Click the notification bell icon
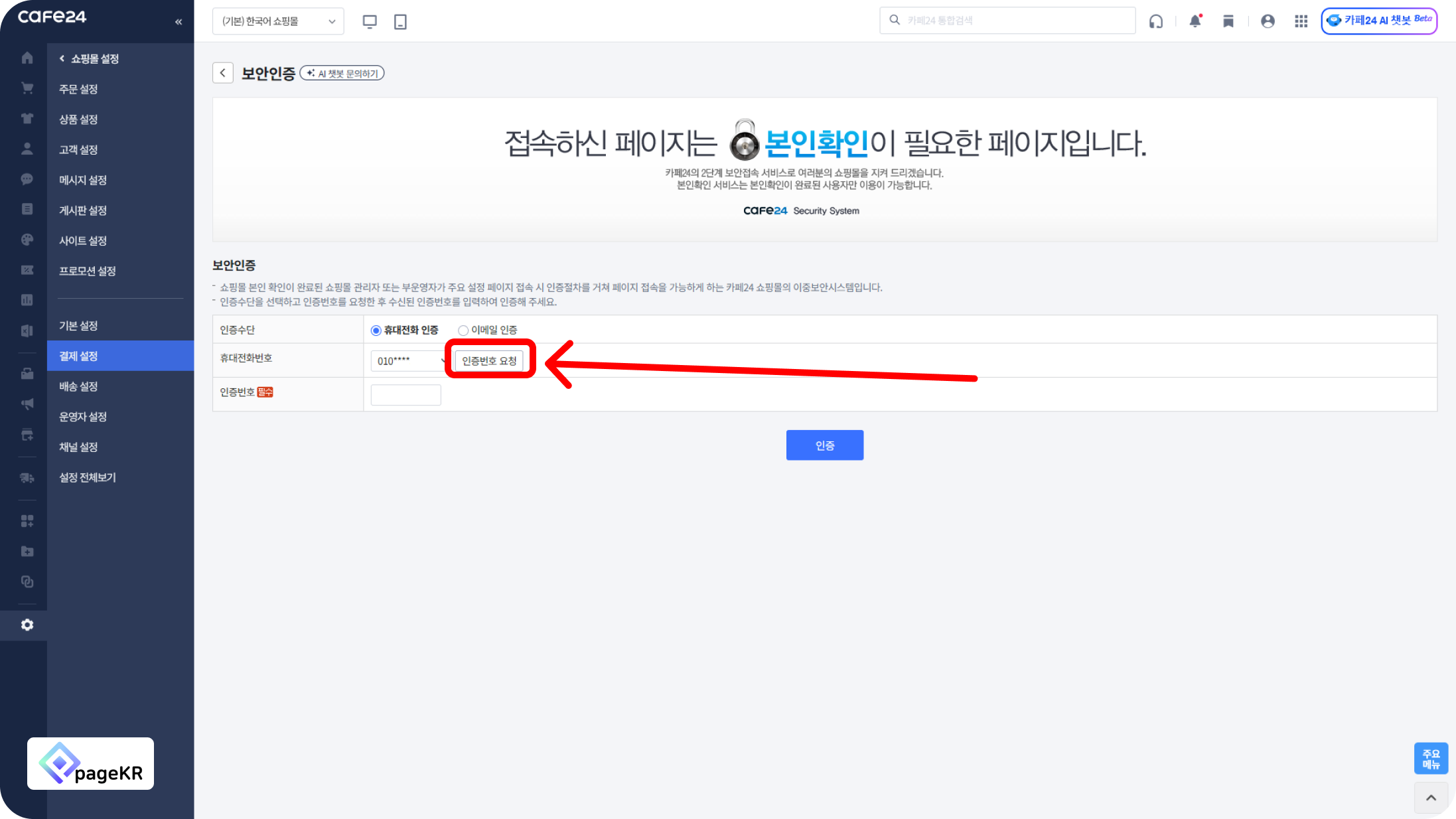Image resolution: width=1456 pixels, height=819 pixels. pyautogui.click(x=1195, y=21)
